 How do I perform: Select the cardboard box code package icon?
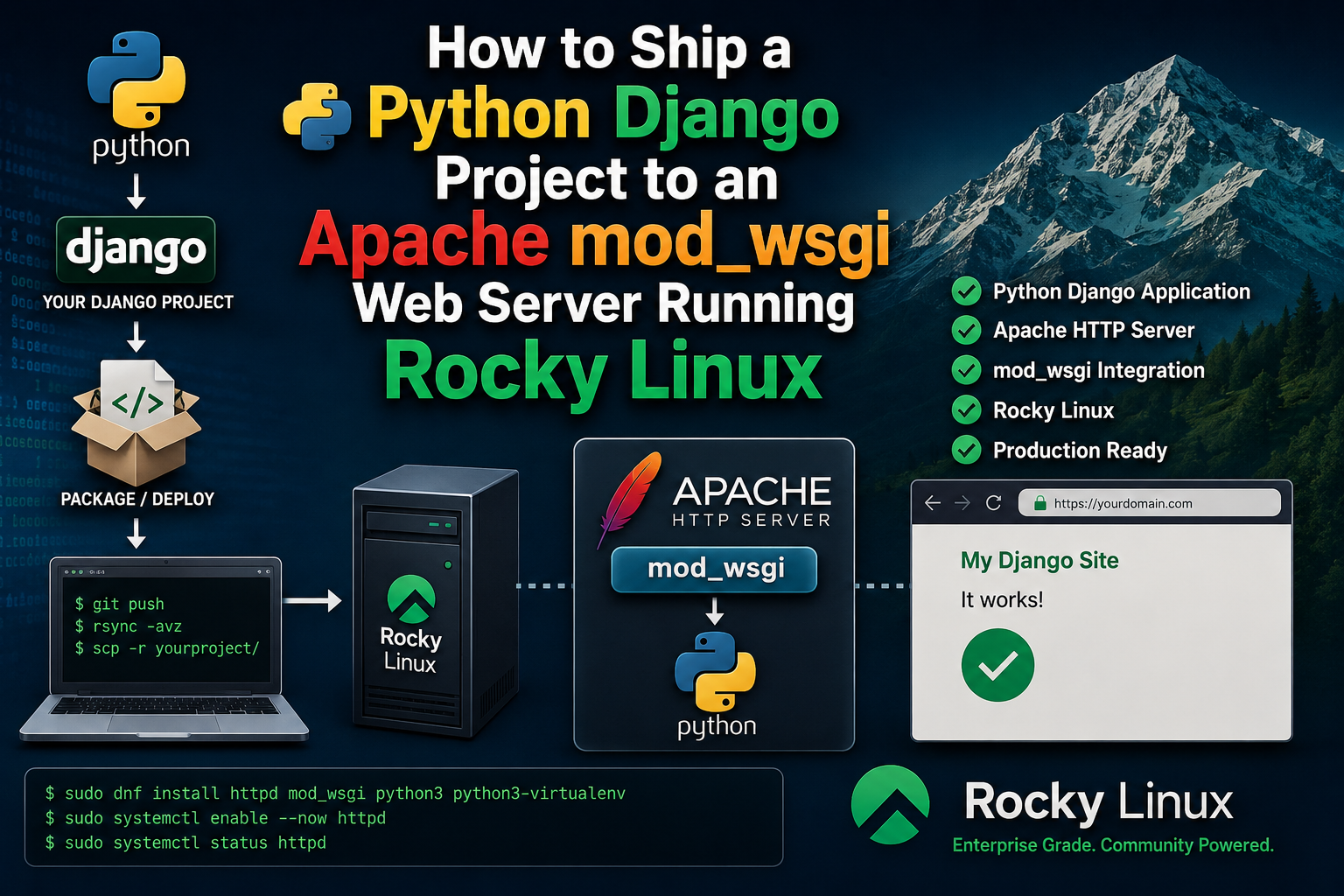[x=136, y=422]
